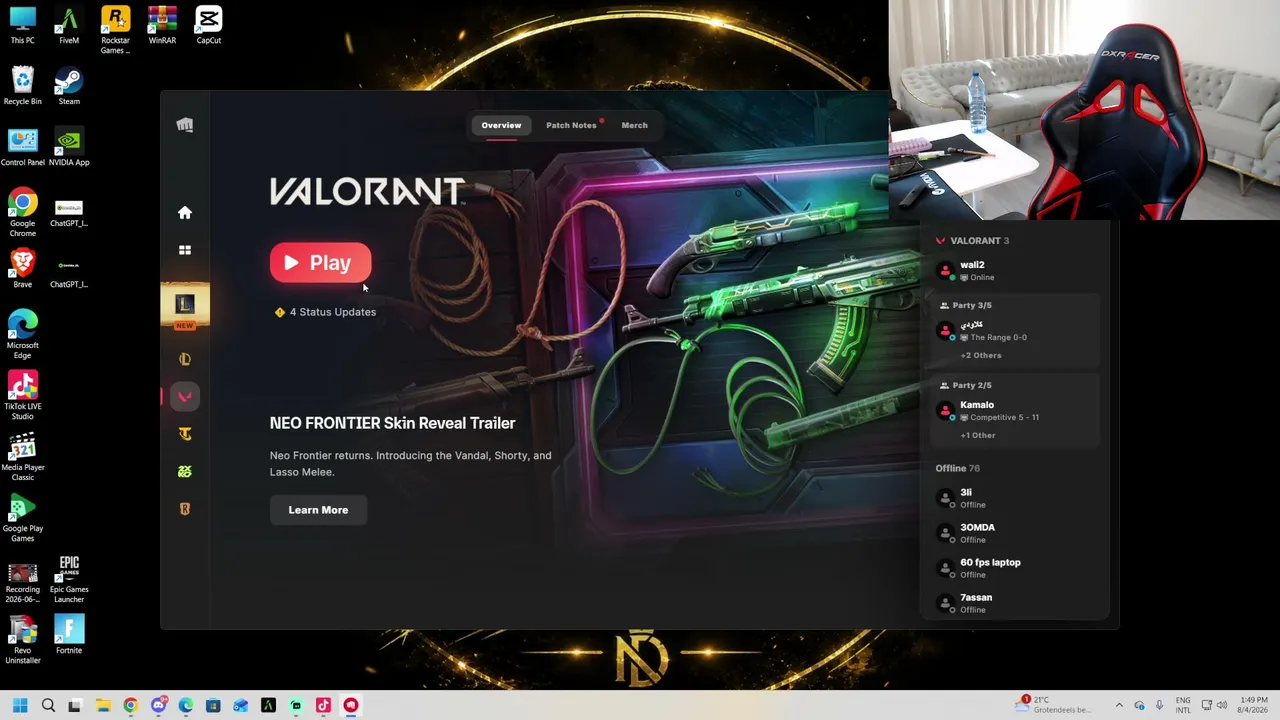The height and width of the screenshot is (720, 1280).
Task: Open the Recycle Bin desktop icon
Action: 23,86
